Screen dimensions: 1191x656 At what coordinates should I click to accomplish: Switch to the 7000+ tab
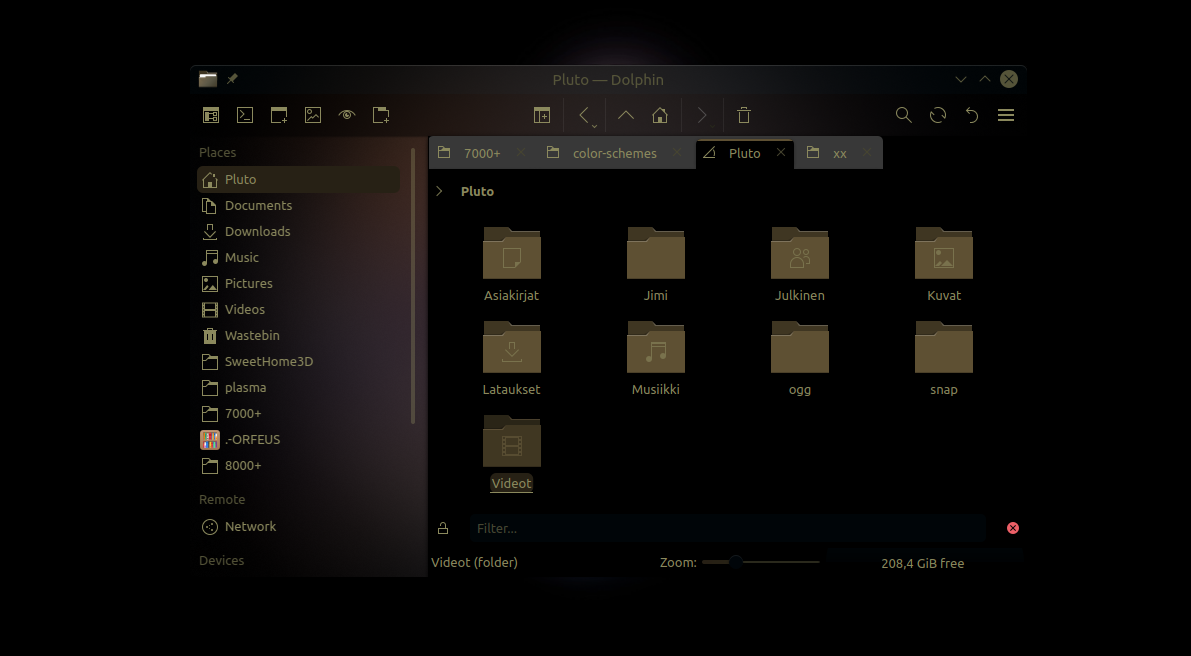tap(481, 153)
